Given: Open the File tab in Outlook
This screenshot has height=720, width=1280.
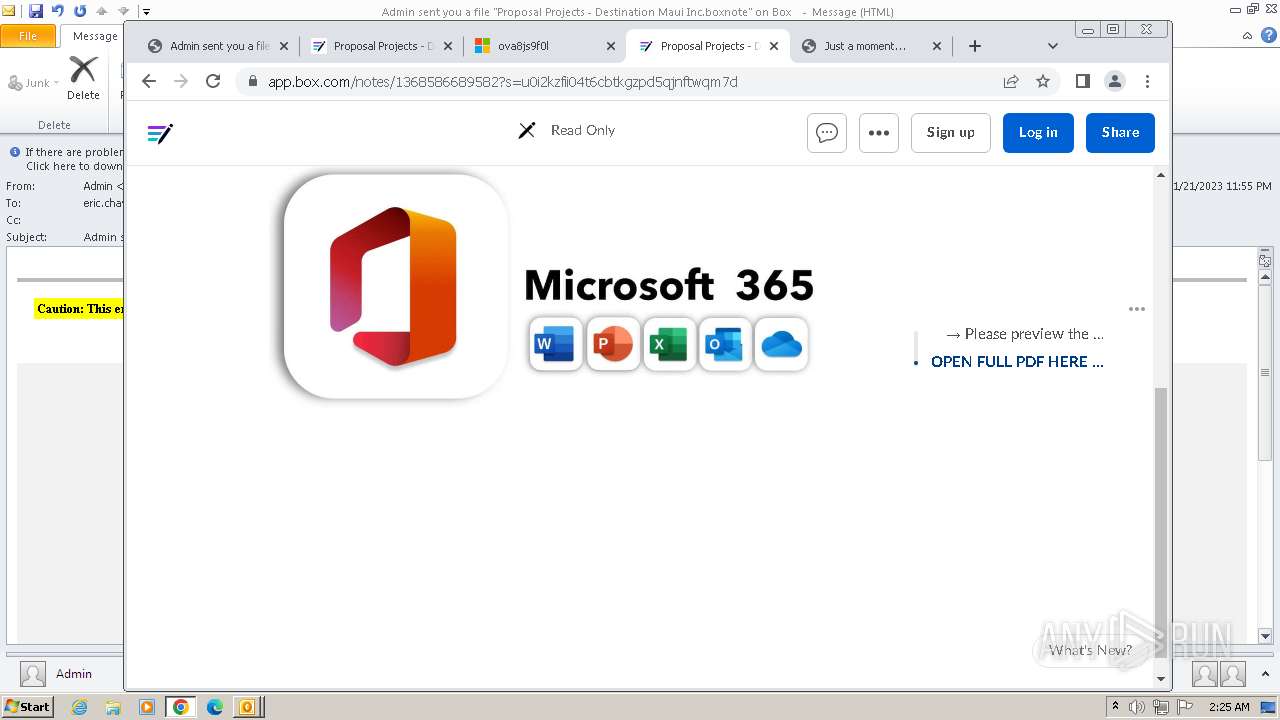Looking at the screenshot, I should click(28, 36).
